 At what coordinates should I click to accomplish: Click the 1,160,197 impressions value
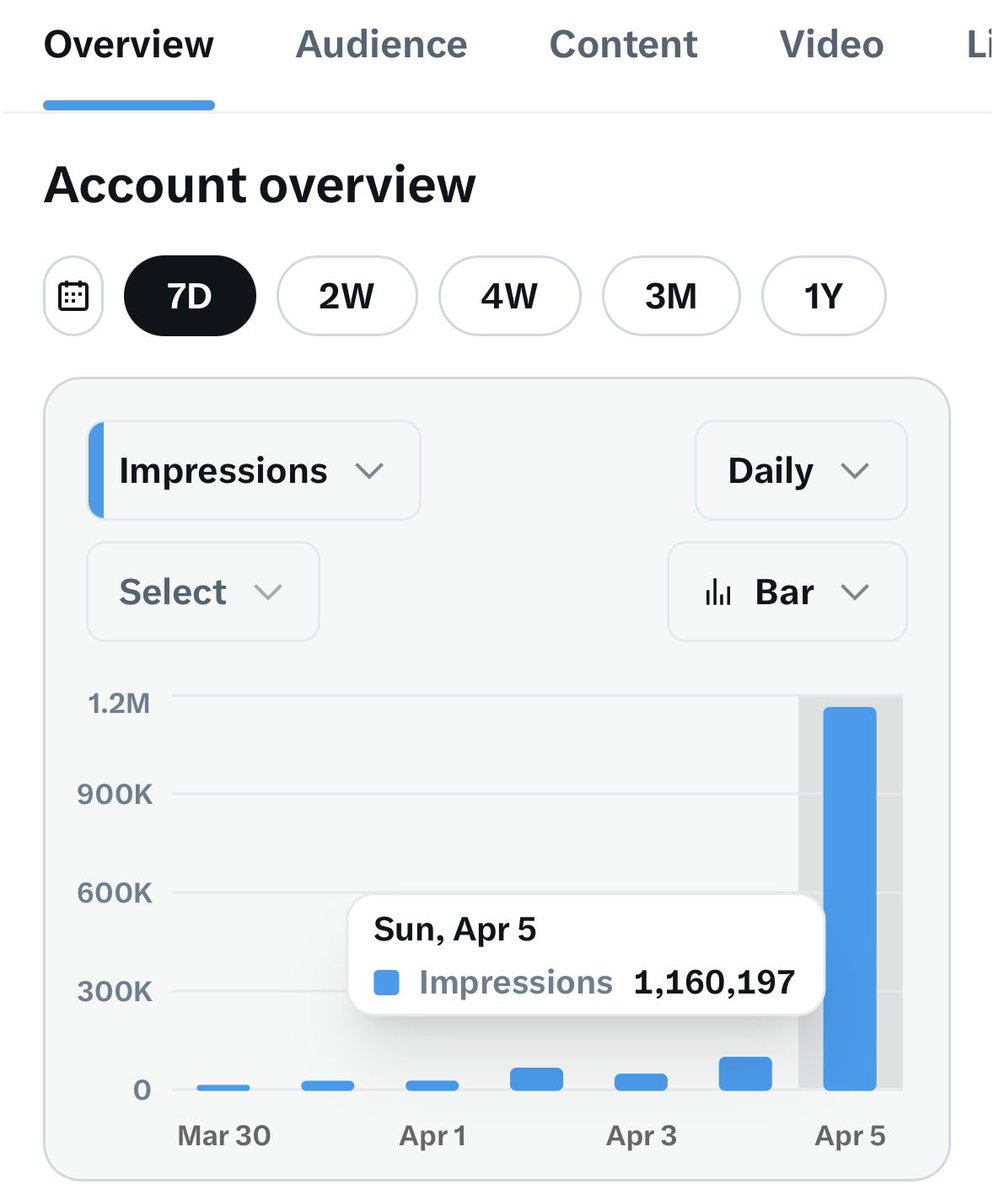(714, 982)
